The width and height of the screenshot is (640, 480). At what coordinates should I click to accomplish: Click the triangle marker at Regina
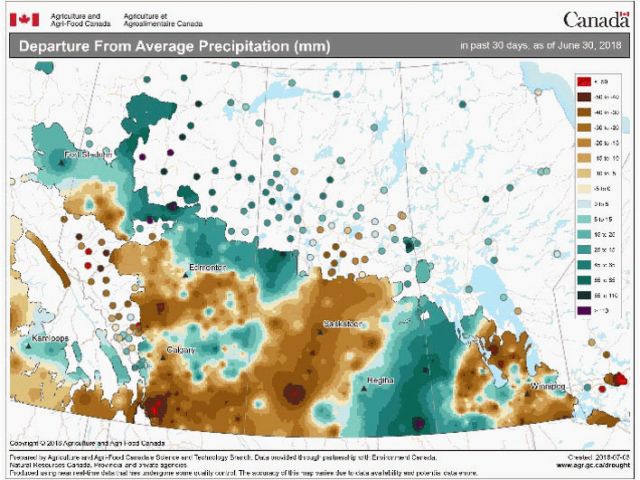click(x=364, y=389)
